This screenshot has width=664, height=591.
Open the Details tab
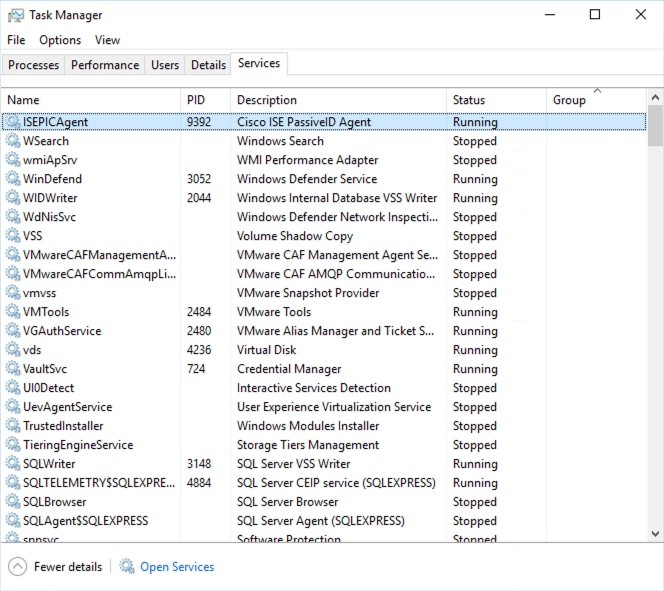[x=208, y=65]
